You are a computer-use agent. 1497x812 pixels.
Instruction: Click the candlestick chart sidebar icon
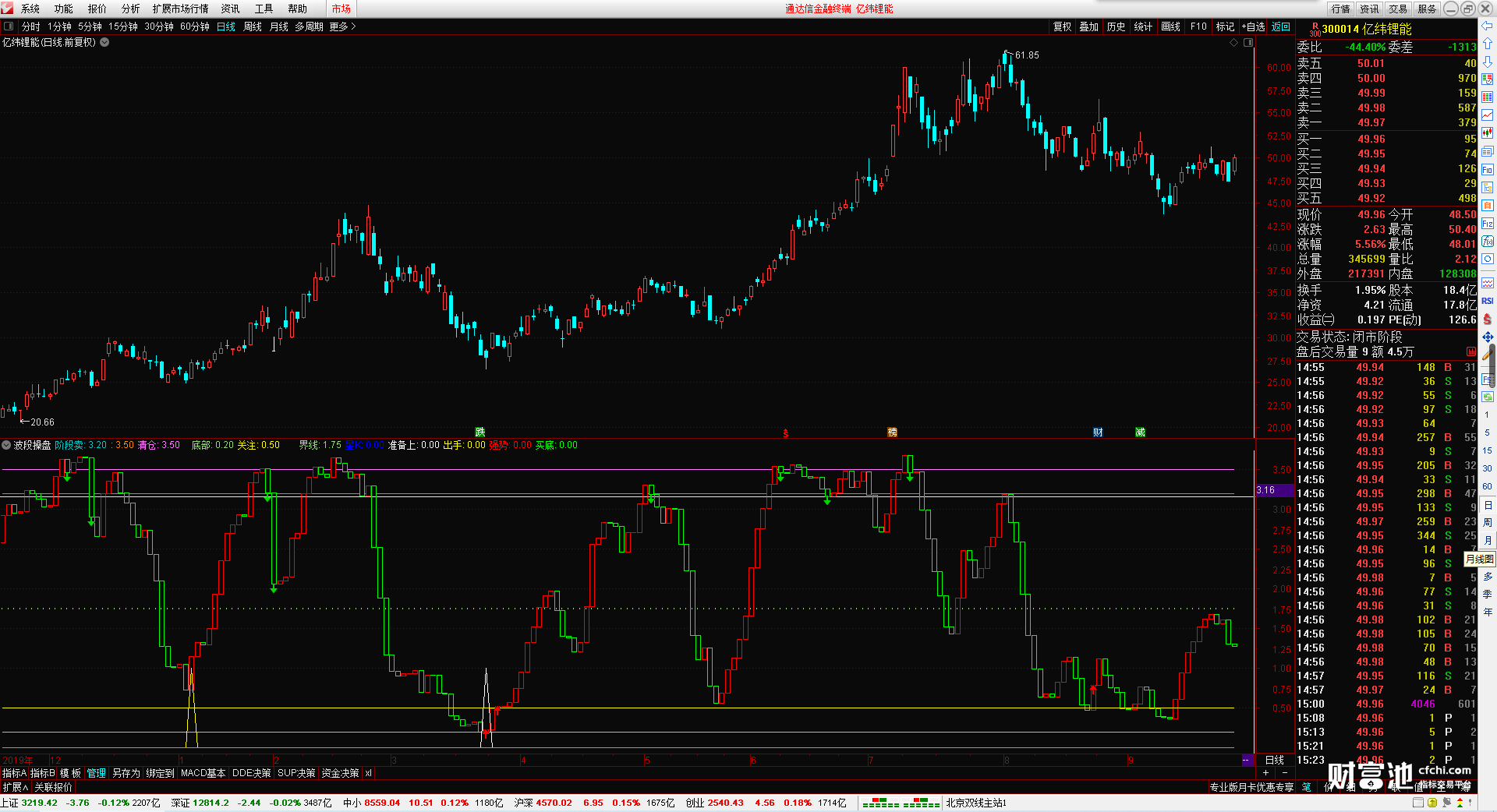pyautogui.click(x=1488, y=133)
